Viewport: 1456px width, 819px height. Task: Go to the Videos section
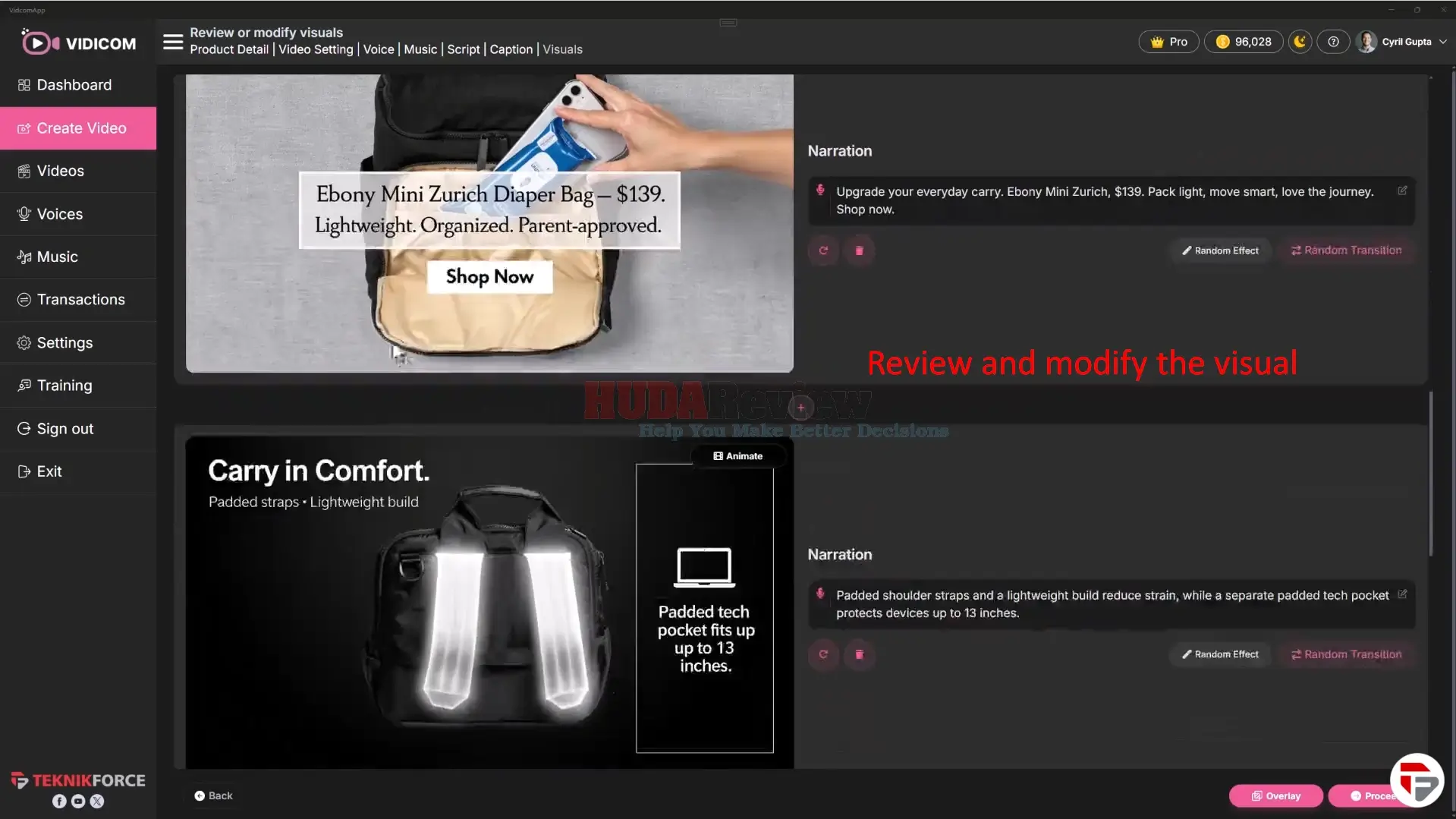78,171
